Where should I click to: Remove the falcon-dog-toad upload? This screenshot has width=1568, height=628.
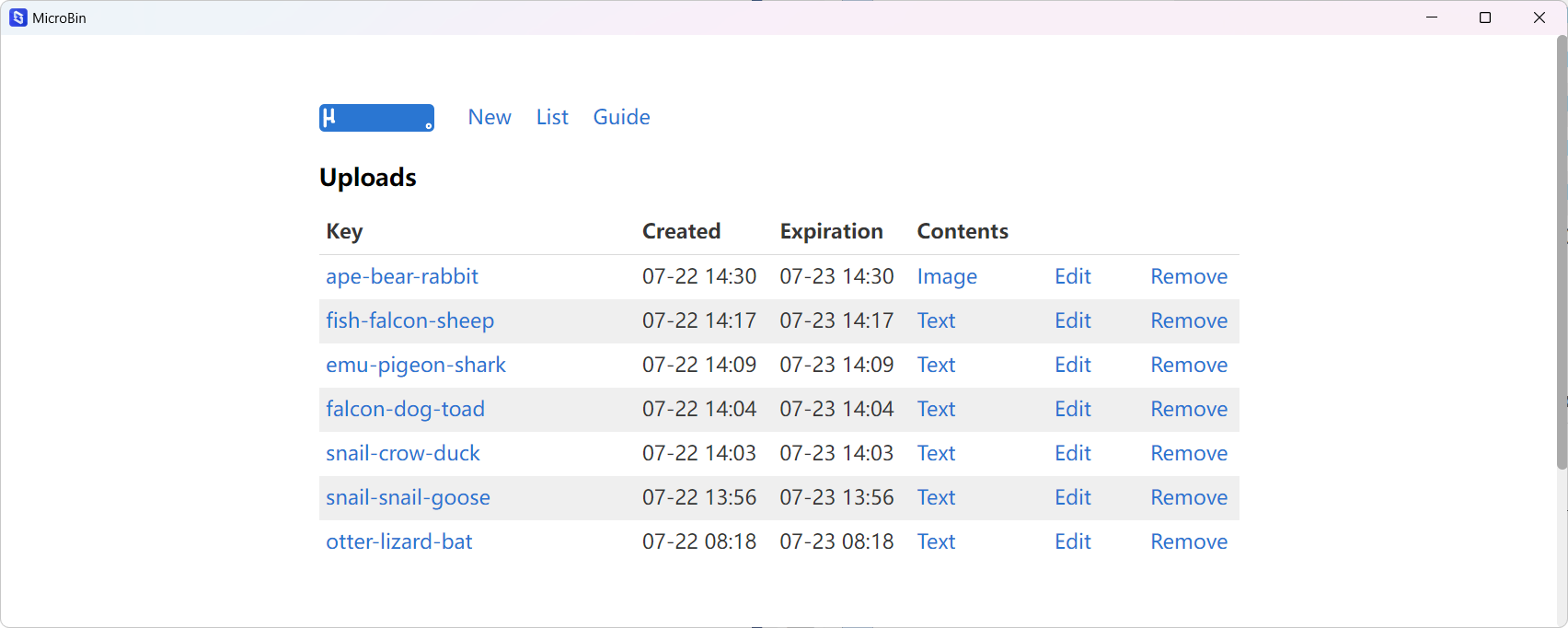pyautogui.click(x=1189, y=409)
